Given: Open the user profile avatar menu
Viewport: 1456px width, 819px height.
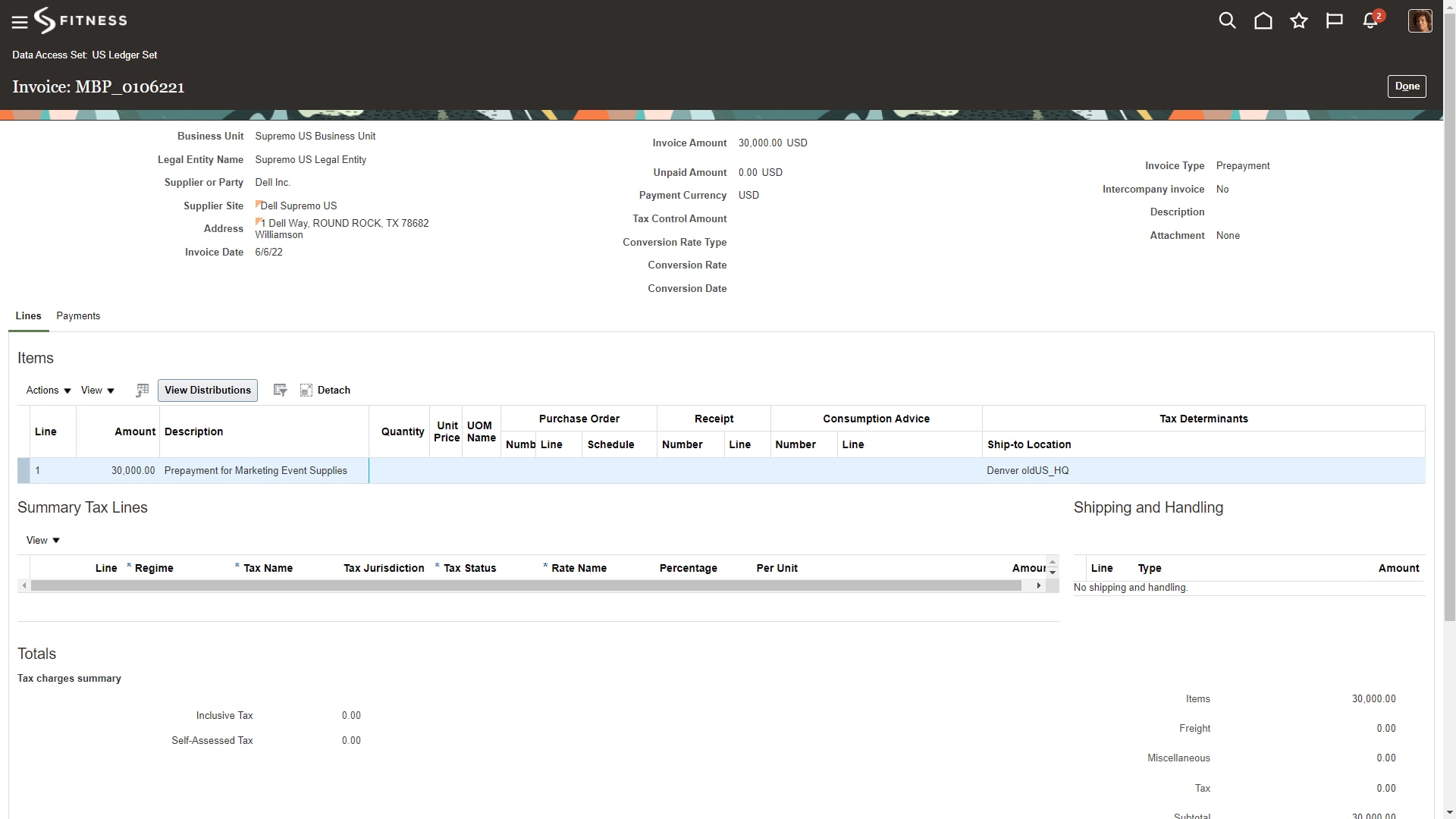Looking at the screenshot, I should tap(1419, 20).
